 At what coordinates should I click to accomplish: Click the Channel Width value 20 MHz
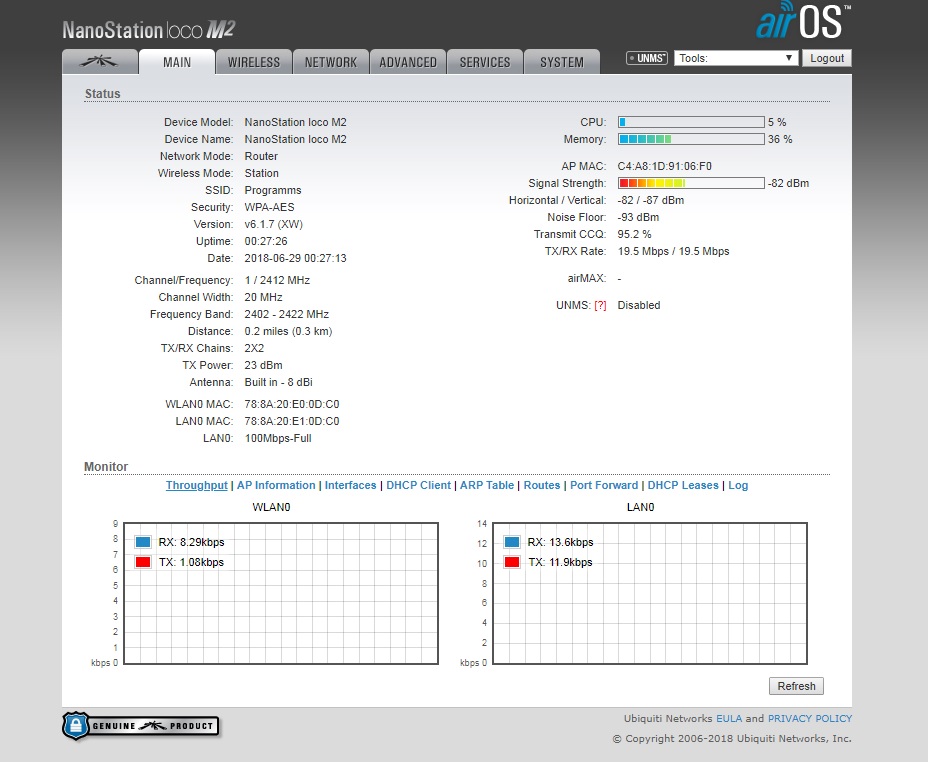[263, 297]
